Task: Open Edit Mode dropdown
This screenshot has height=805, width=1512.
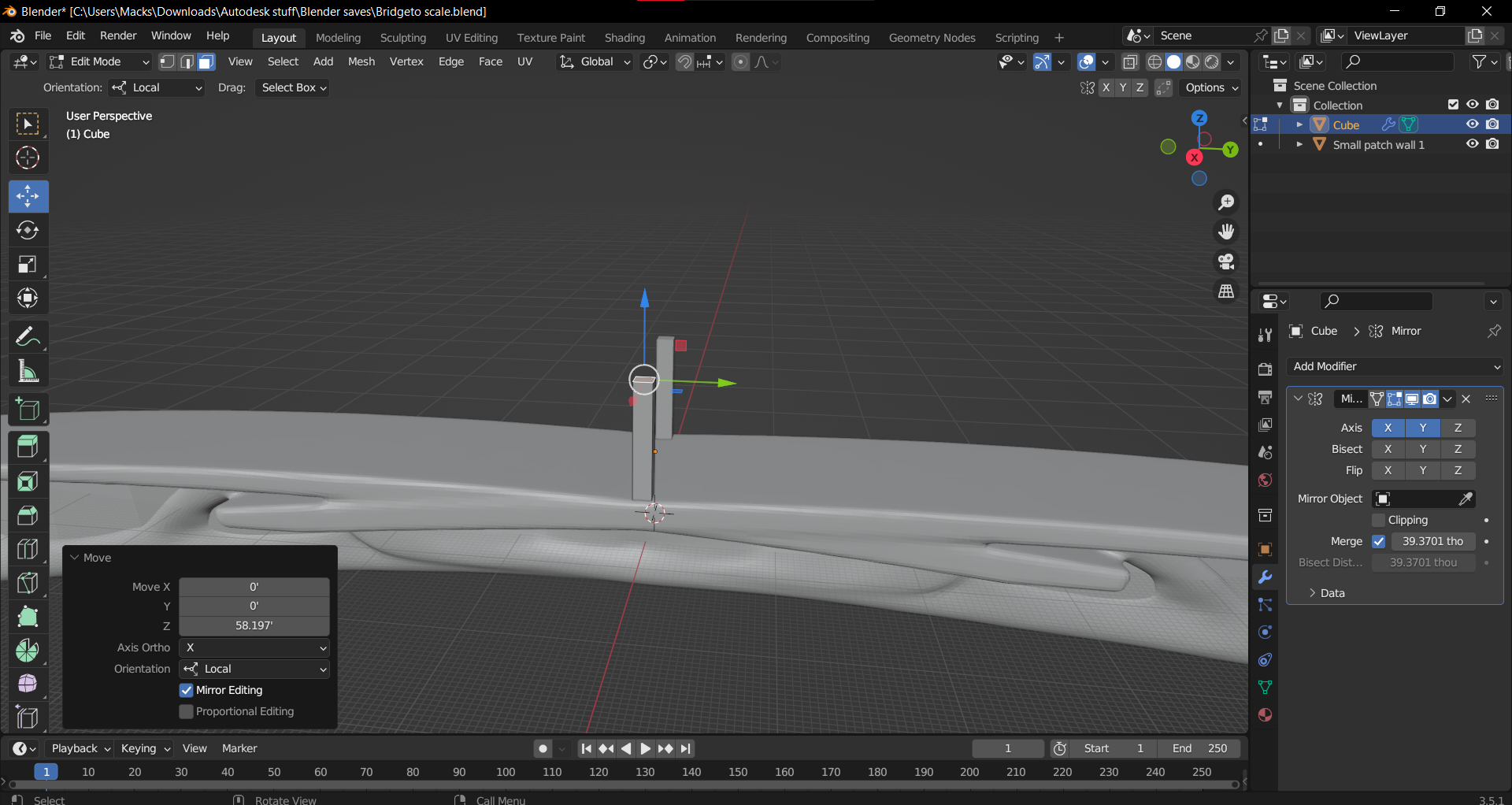Action: coord(98,61)
